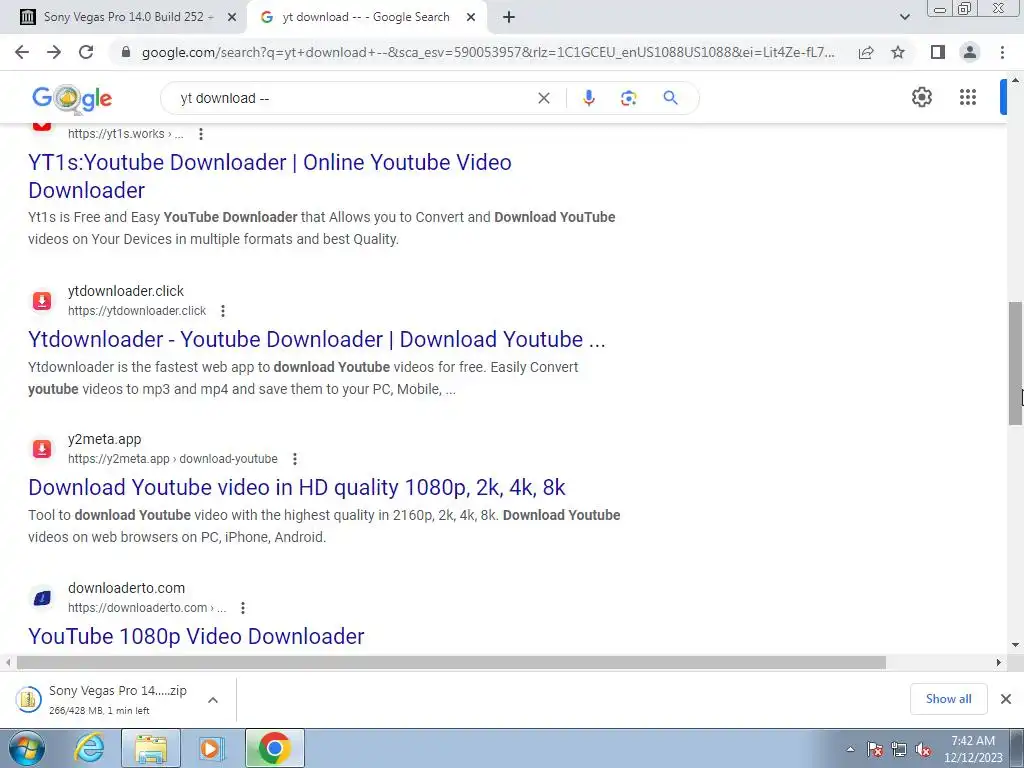Click the magnifier search button
The image size is (1024, 768).
670,98
